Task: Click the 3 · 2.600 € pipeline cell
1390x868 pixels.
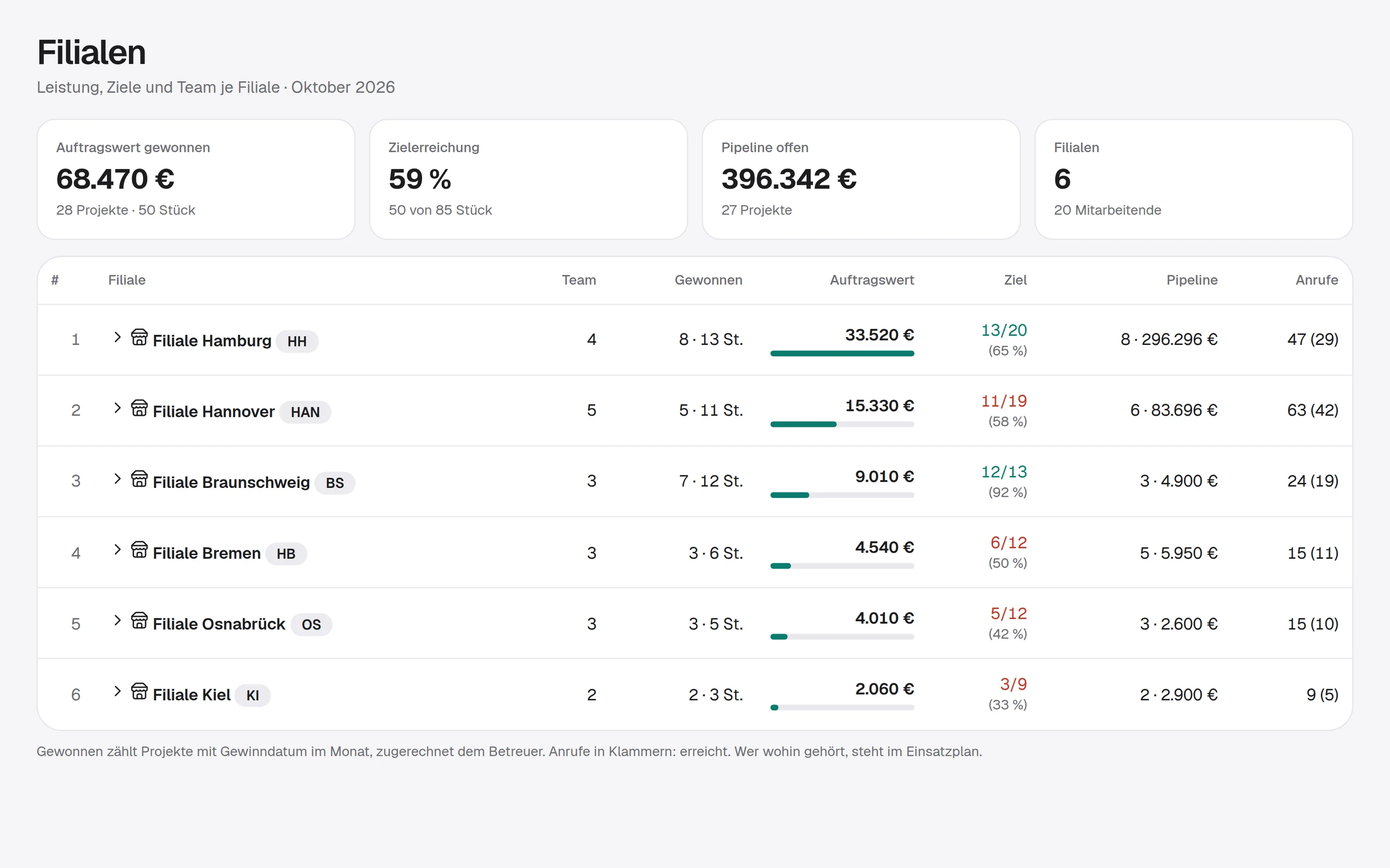Action: [x=1178, y=624]
